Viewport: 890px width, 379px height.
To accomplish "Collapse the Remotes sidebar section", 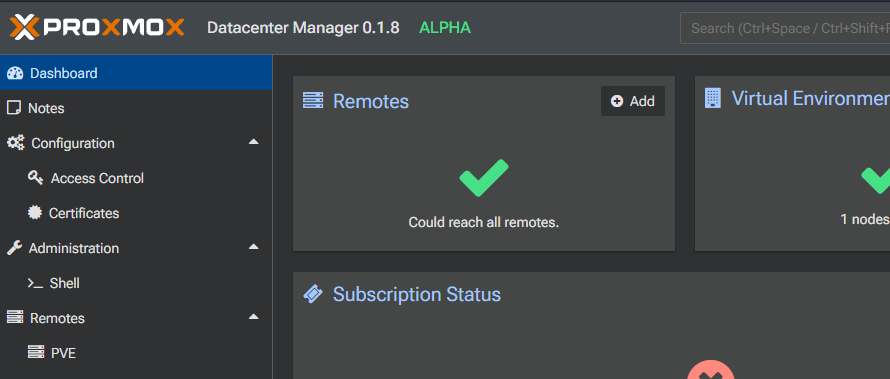I will click(x=254, y=317).
